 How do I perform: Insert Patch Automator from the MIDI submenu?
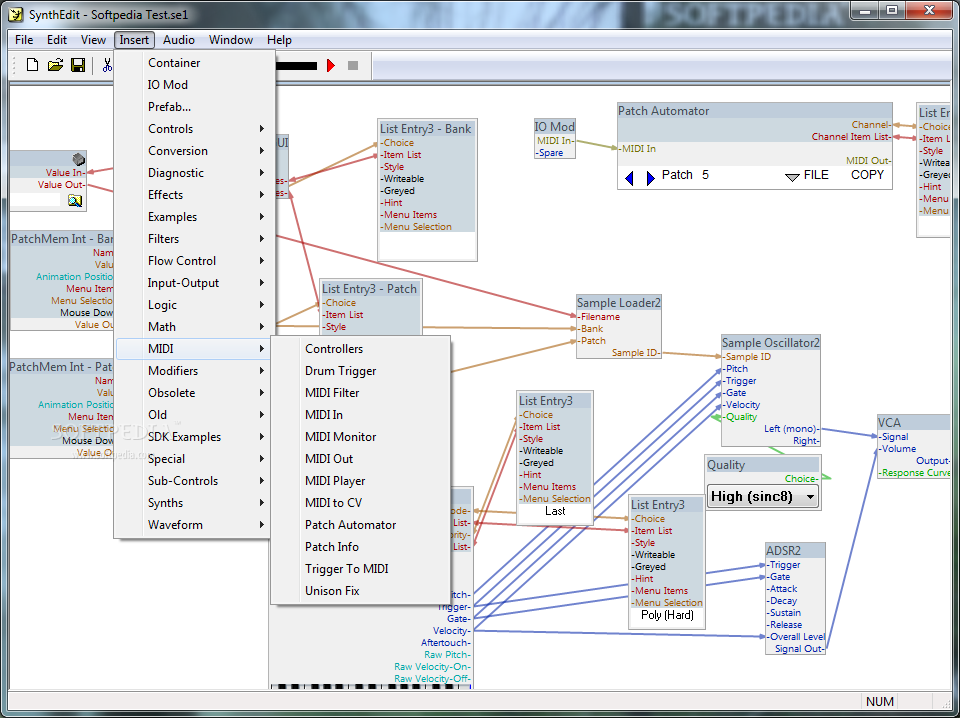click(361, 525)
